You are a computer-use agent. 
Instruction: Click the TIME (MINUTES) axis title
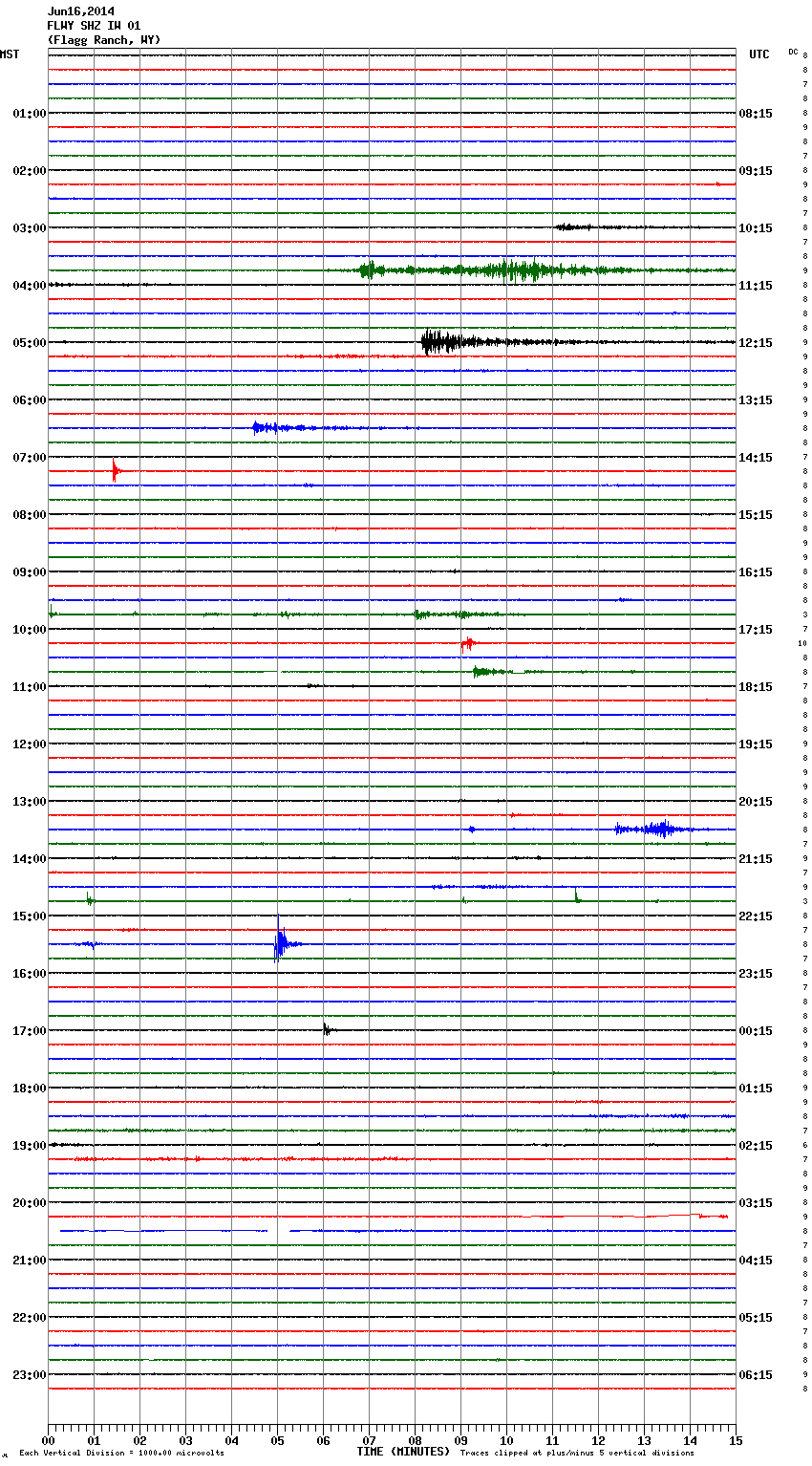pyautogui.click(x=403, y=1452)
